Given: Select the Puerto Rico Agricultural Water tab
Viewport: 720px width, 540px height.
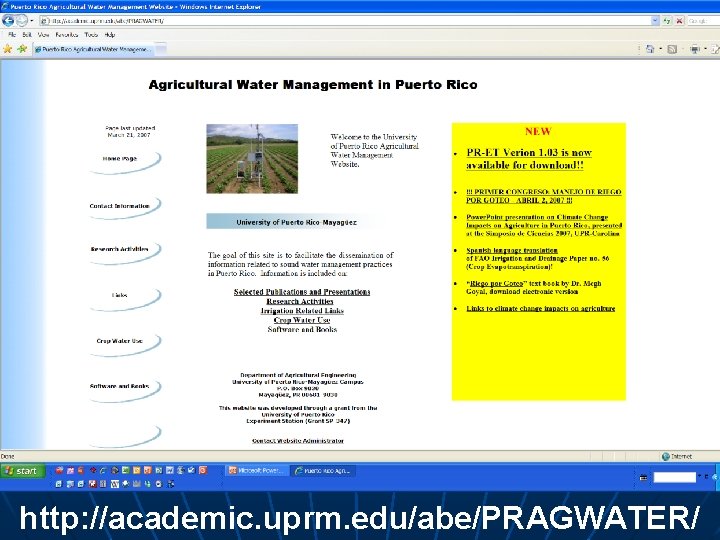Looking at the screenshot, I should pos(93,49).
